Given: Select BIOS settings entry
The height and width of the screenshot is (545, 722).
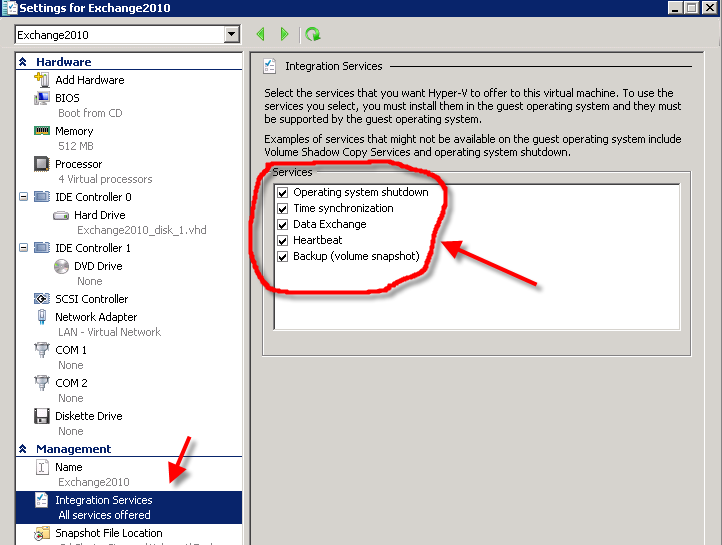Looking at the screenshot, I should coord(67,98).
